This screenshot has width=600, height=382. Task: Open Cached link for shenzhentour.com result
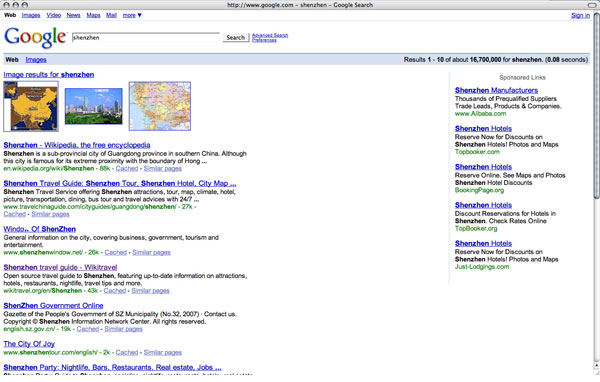(127, 352)
